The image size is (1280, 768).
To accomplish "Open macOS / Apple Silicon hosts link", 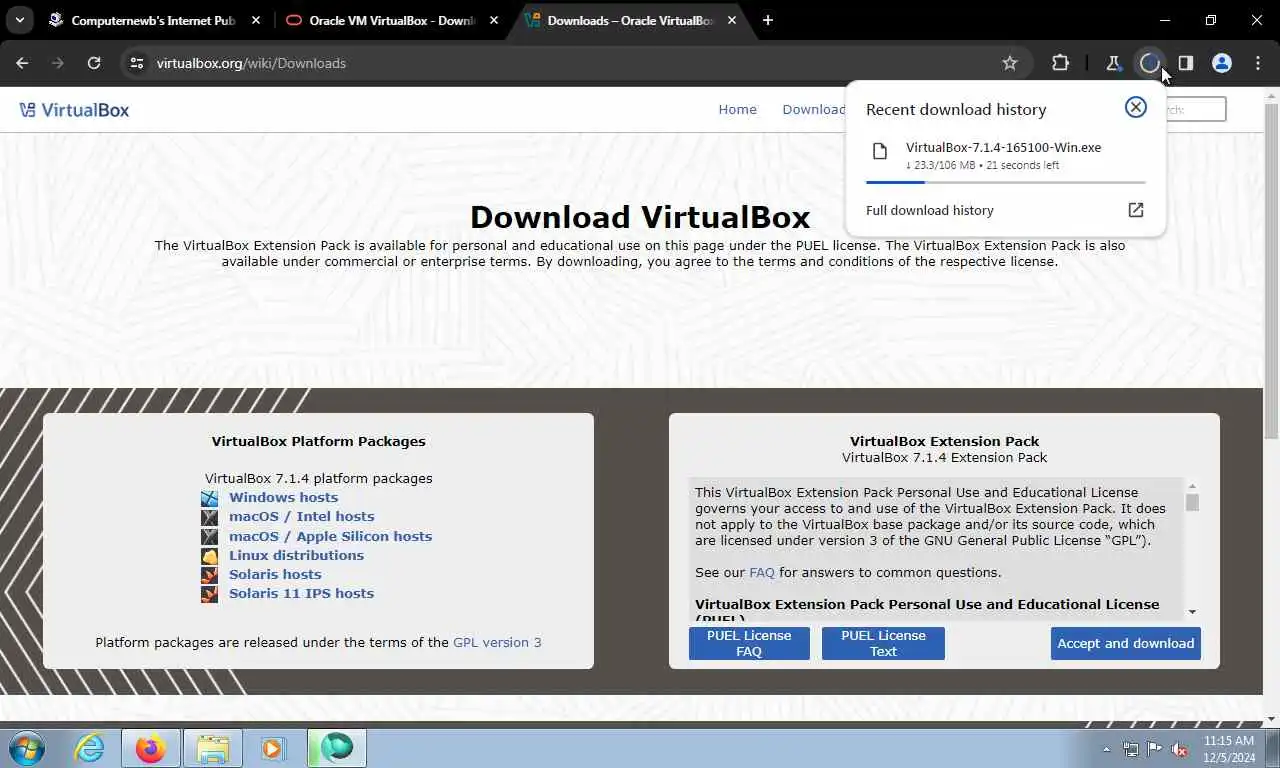I will (330, 536).
